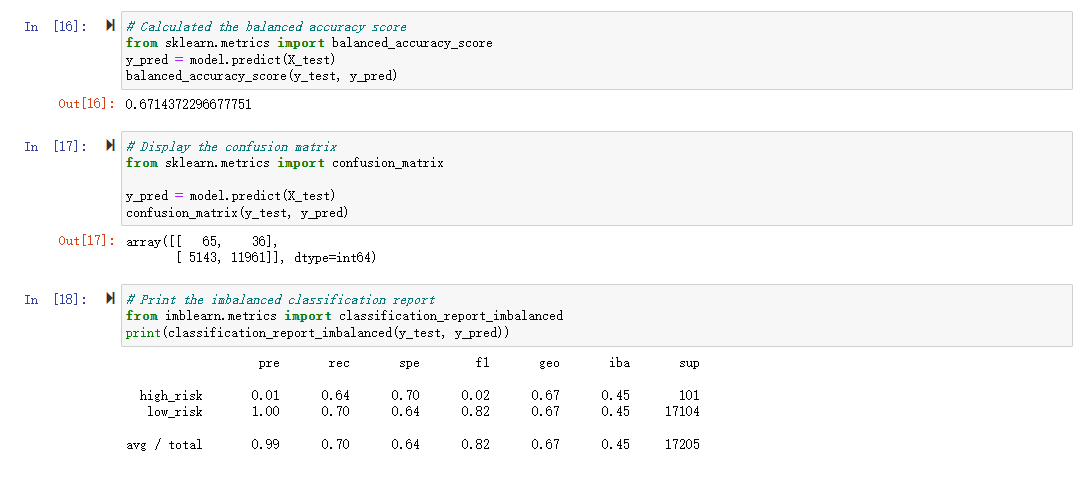Click the 'f1' column header in report
Screen dimensions: 1088x481
[483, 364]
